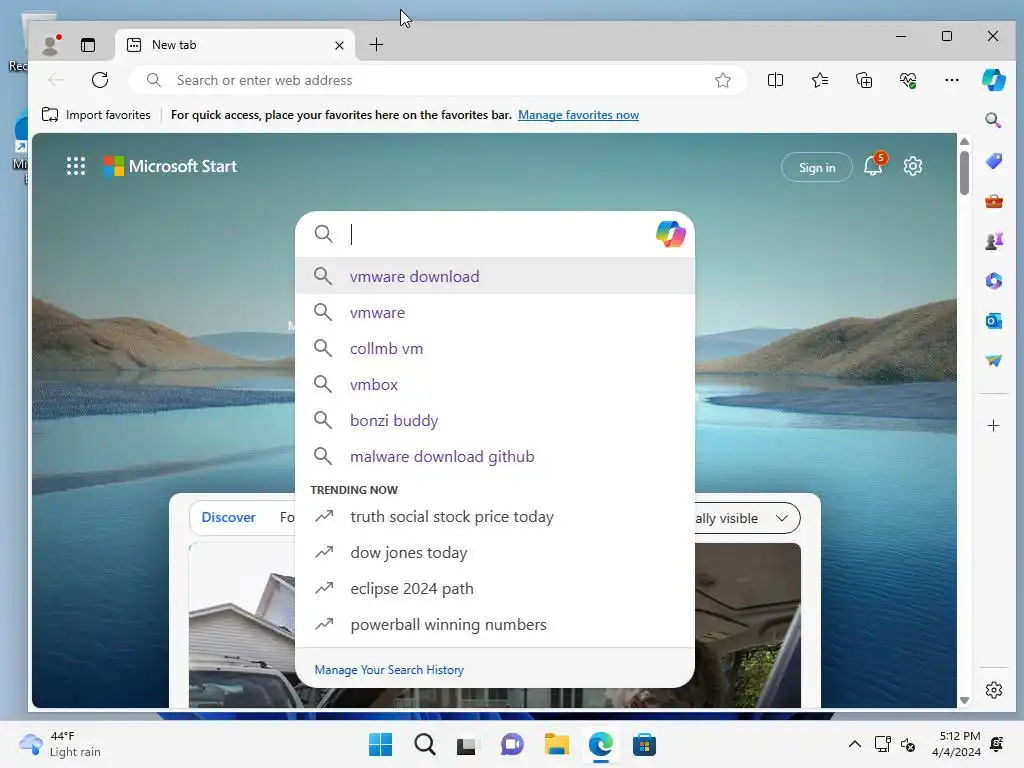Screen dimensions: 1024x768
Task: Open the weather widget on taskbar
Action: point(60,744)
